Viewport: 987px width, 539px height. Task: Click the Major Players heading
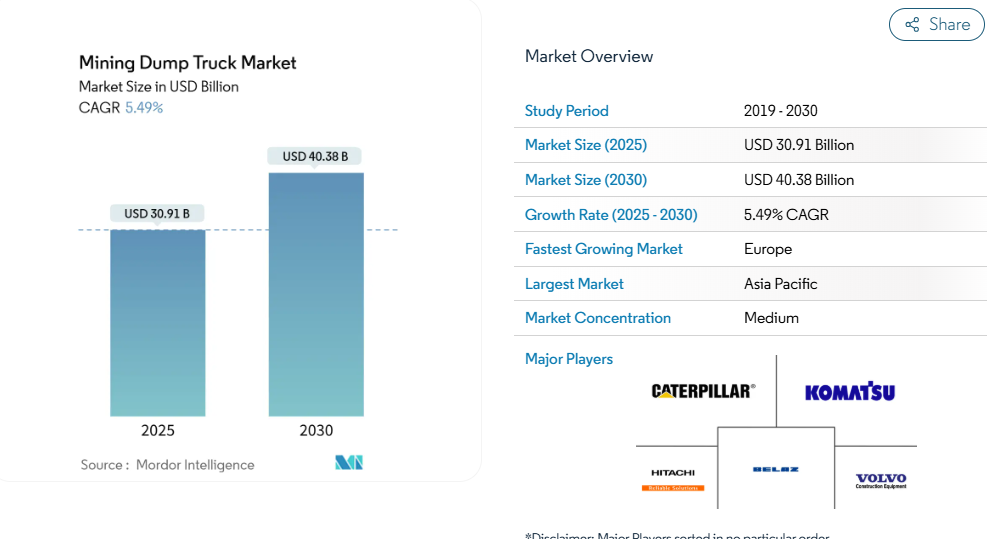(x=568, y=359)
